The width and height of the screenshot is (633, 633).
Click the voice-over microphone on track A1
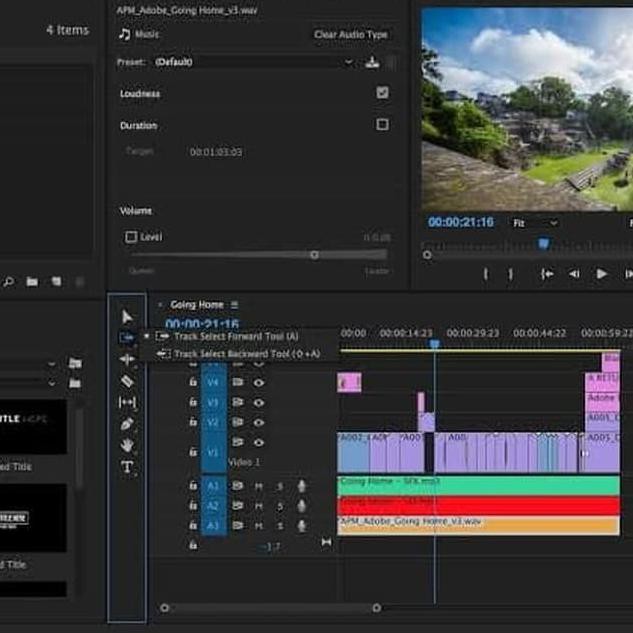(301, 486)
